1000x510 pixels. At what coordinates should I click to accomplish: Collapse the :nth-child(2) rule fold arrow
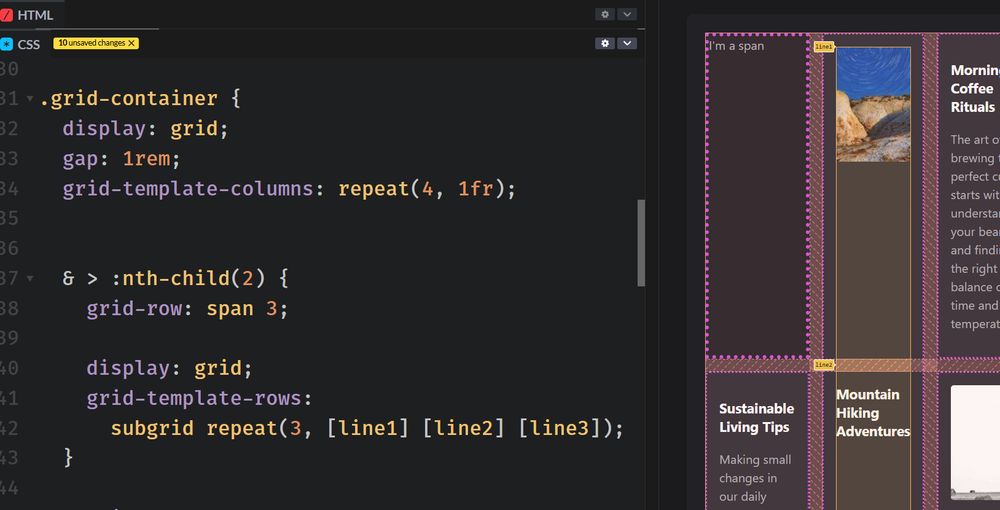pyautogui.click(x=30, y=279)
